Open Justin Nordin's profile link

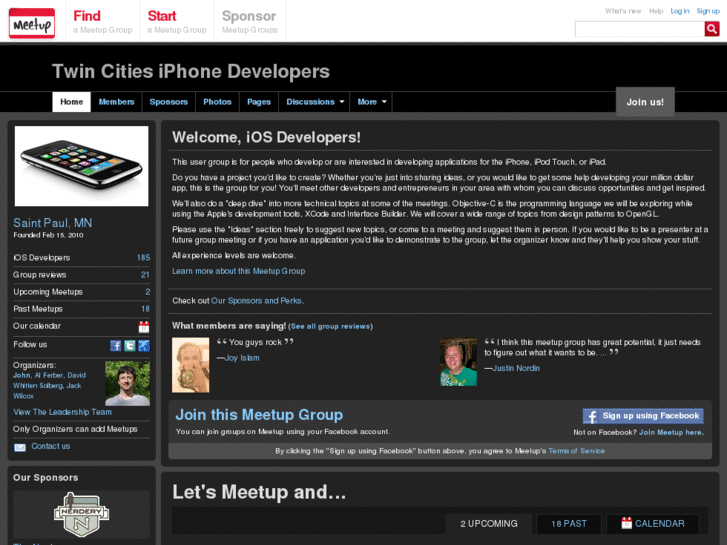click(x=516, y=368)
